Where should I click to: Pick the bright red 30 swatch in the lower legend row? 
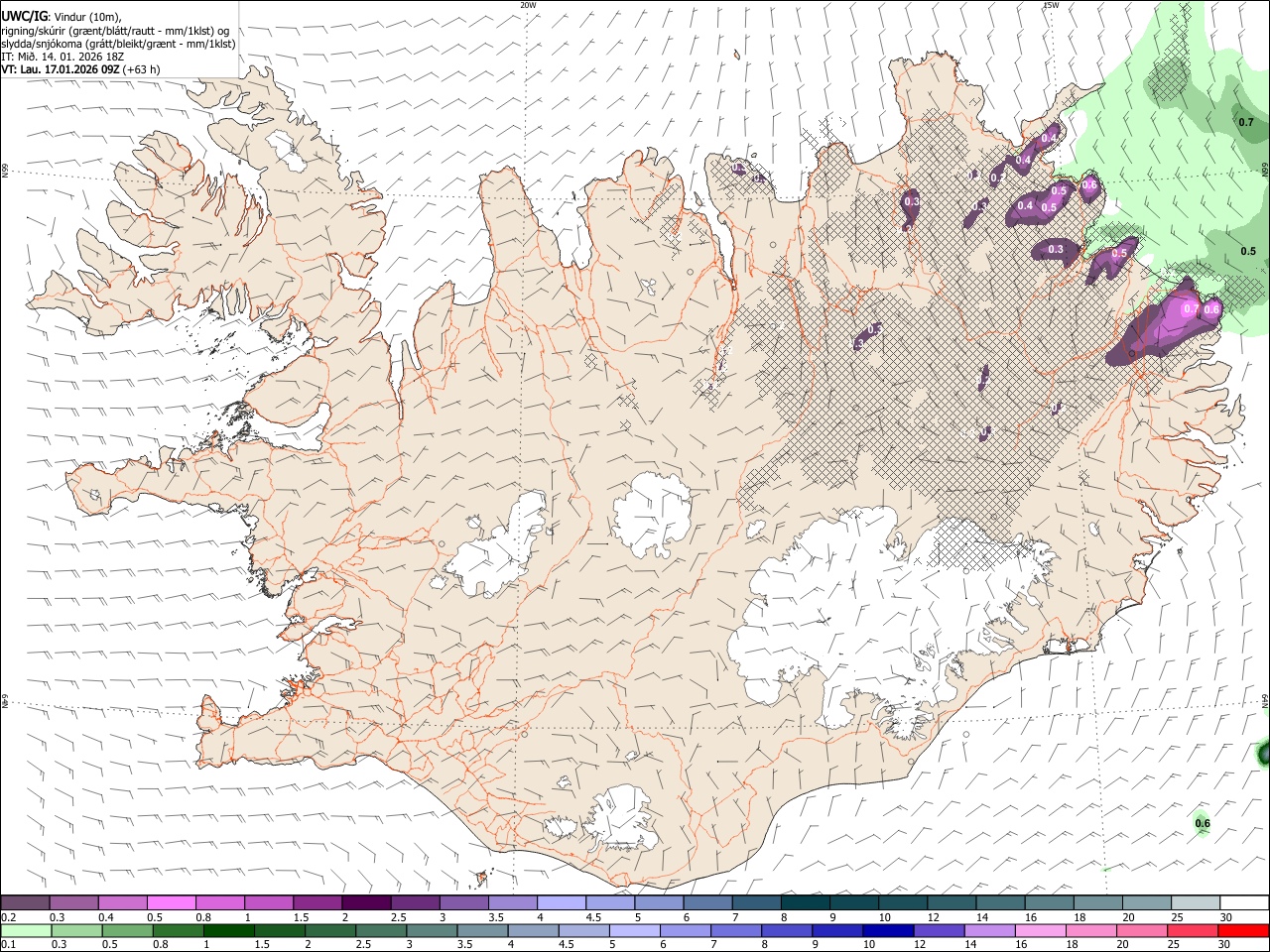[x=1243, y=930]
